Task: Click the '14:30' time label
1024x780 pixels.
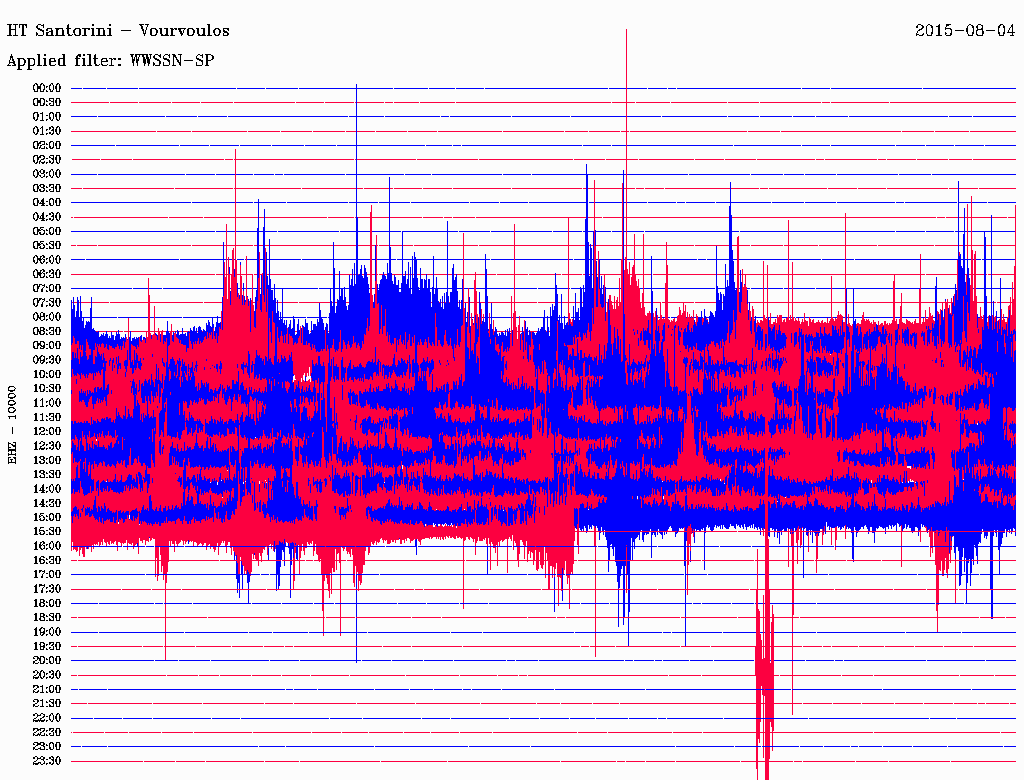Action: (47, 504)
